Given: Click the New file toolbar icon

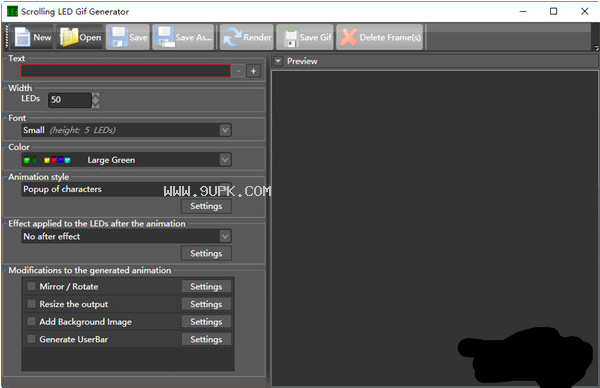Looking at the screenshot, I should (22, 37).
